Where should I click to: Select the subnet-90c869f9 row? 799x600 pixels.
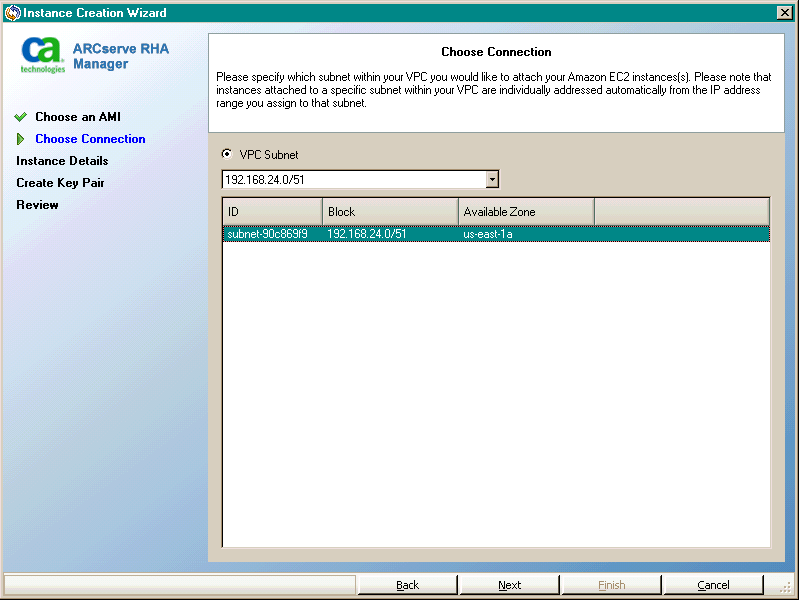click(x=268, y=234)
